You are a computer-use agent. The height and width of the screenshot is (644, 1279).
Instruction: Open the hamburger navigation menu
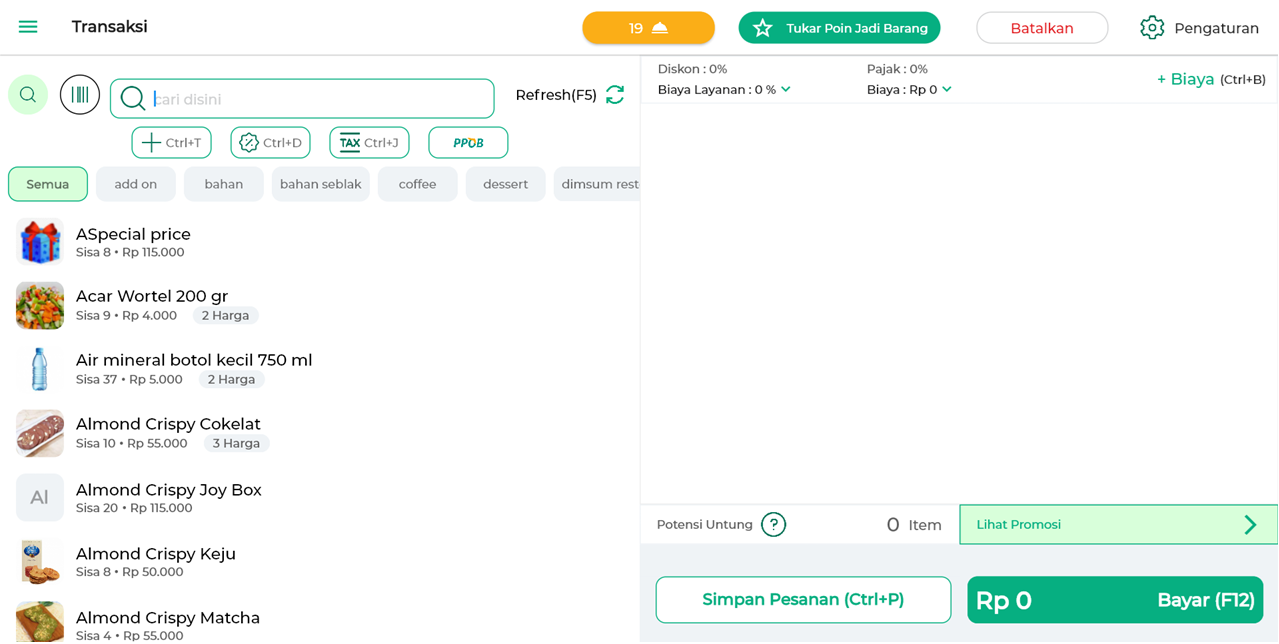pos(28,27)
